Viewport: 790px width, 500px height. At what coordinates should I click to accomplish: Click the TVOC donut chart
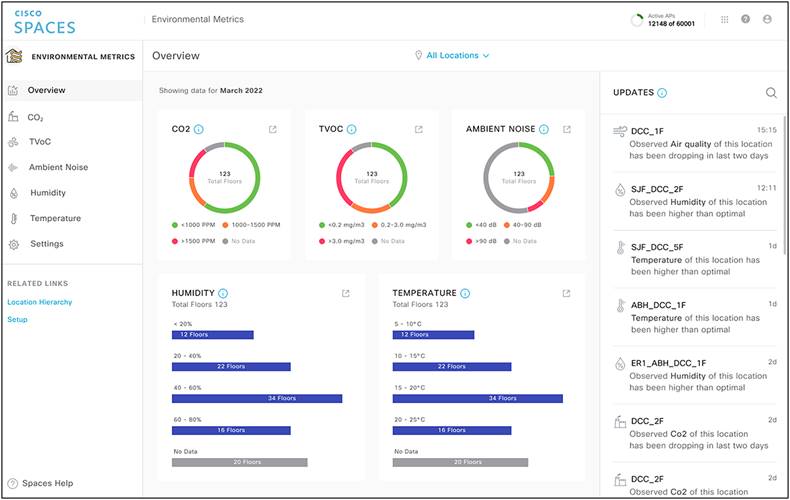[372, 177]
